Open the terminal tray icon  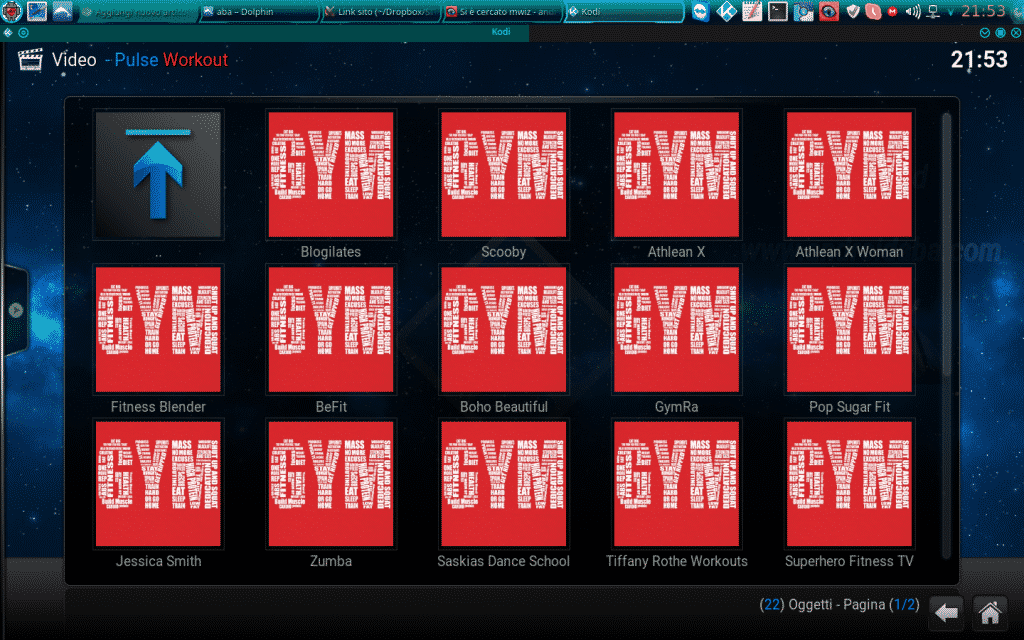777,11
